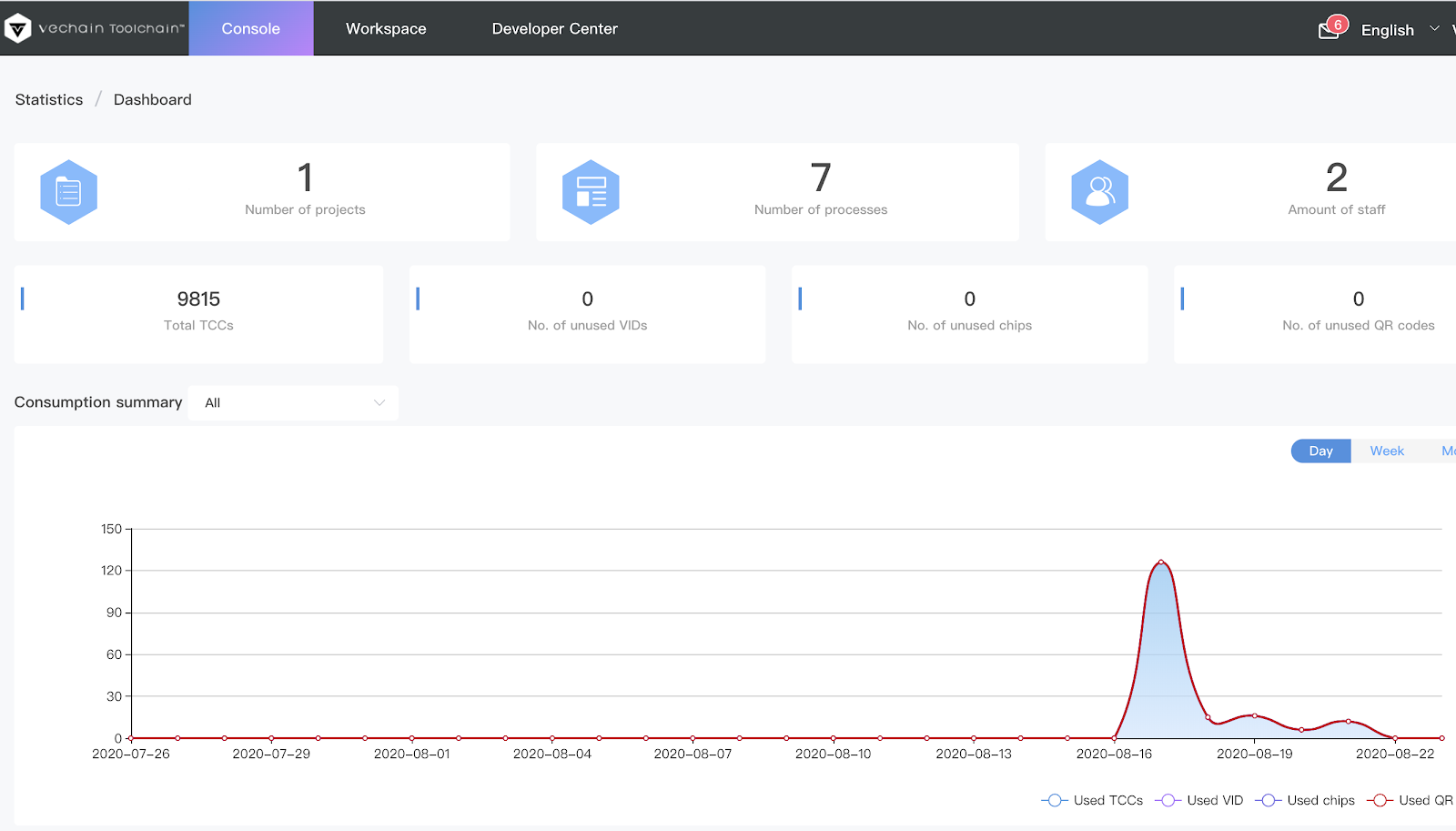Viewport: 1456px width, 831px height.
Task: Click the projects hexagon icon
Action: pos(69,192)
